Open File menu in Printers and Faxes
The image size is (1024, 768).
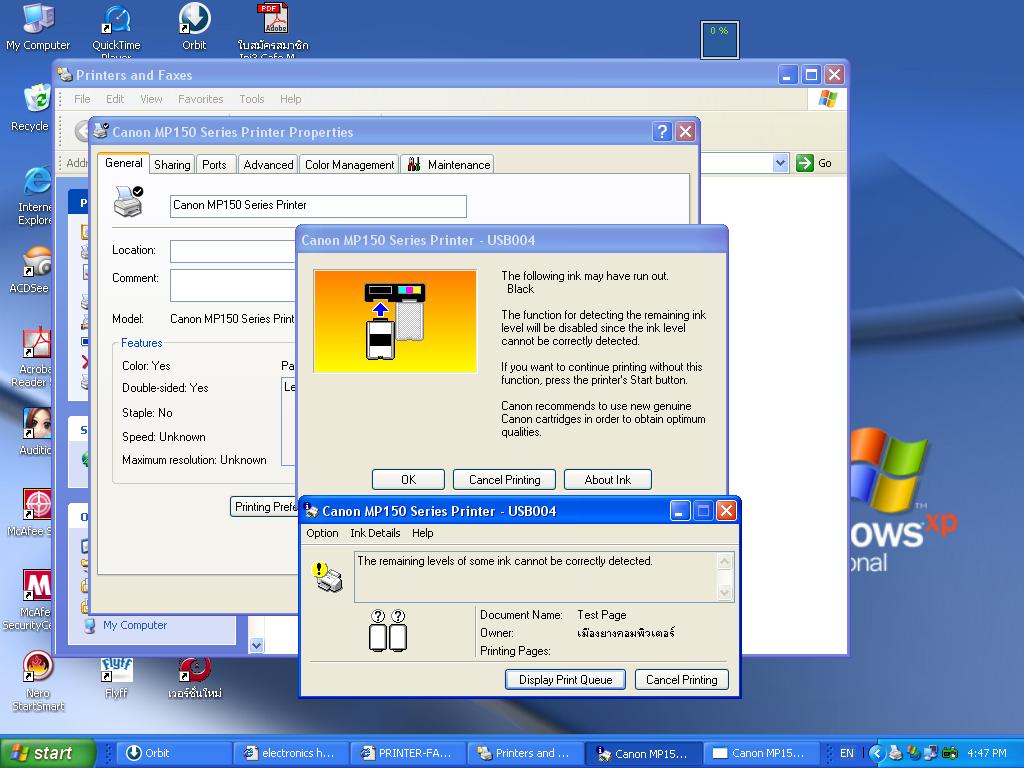pos(82,99)
